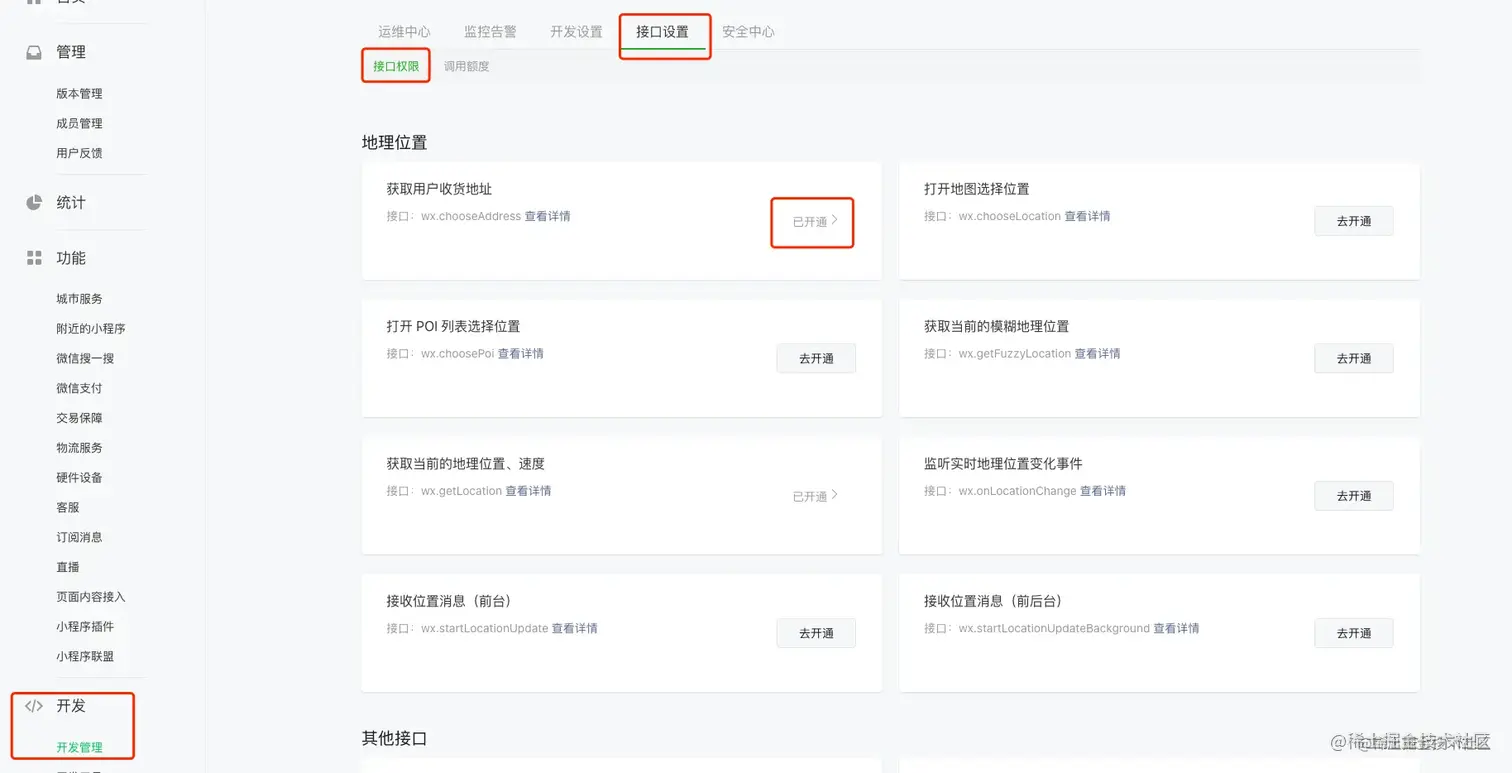Open 查看详情 link for wx.getFuzzyLocation

click(1098, 354)
